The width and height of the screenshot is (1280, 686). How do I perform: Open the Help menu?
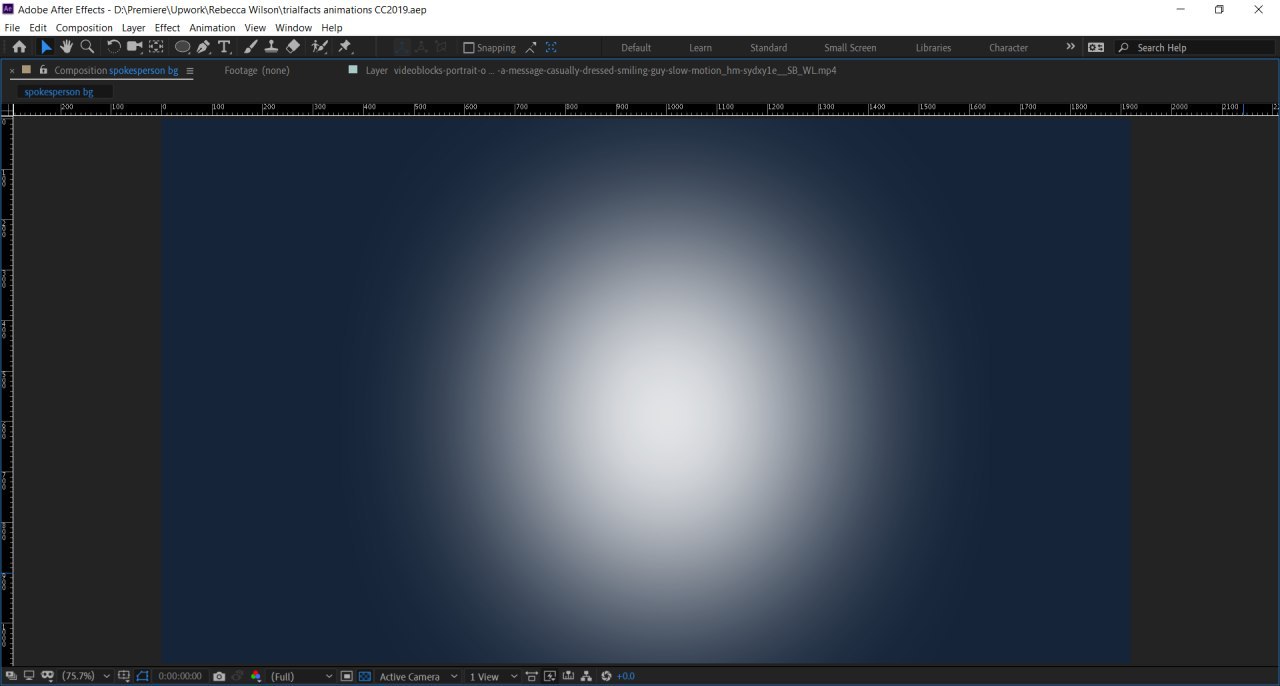332,28
